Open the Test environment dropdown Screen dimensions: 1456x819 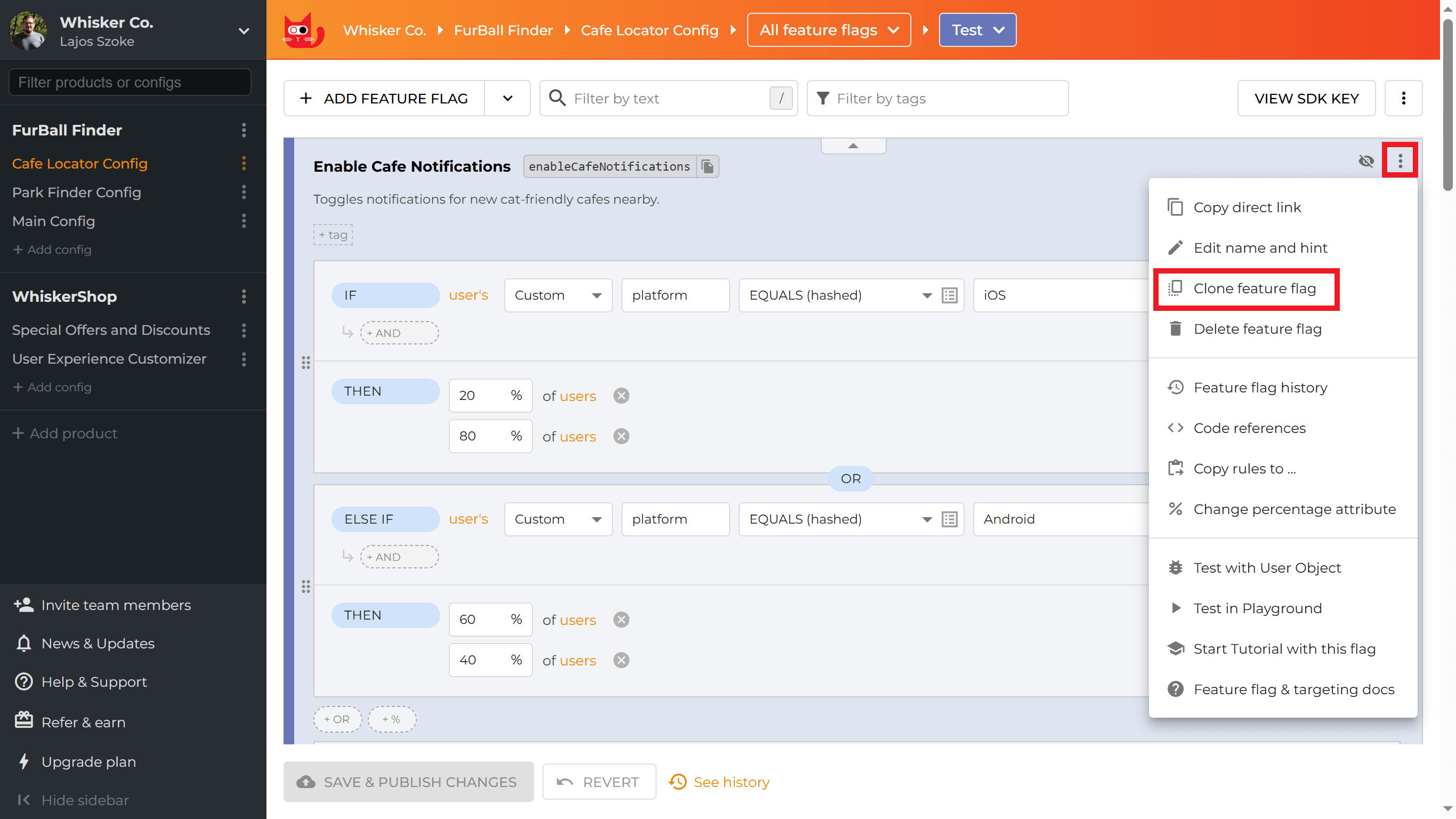click(977, 30)
